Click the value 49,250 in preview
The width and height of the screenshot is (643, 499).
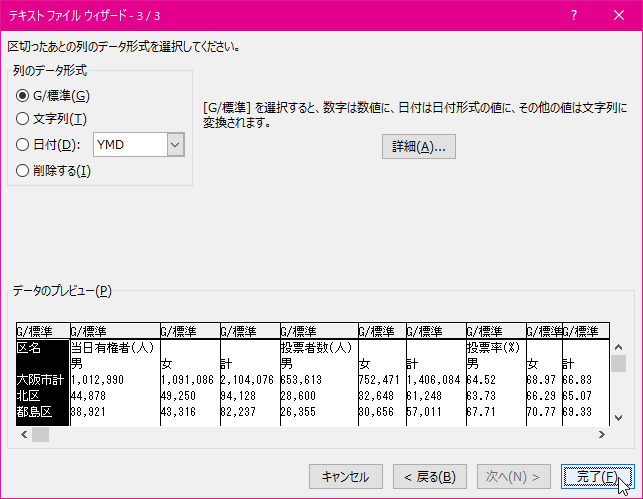[178, 396]
